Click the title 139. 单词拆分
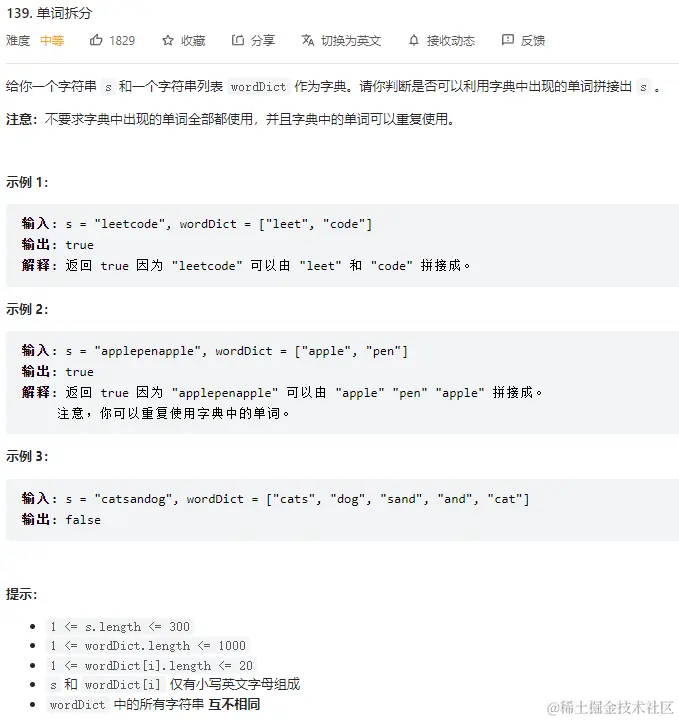Image resolution: width=679 pixels, height=721 pixels. (49, 13)
